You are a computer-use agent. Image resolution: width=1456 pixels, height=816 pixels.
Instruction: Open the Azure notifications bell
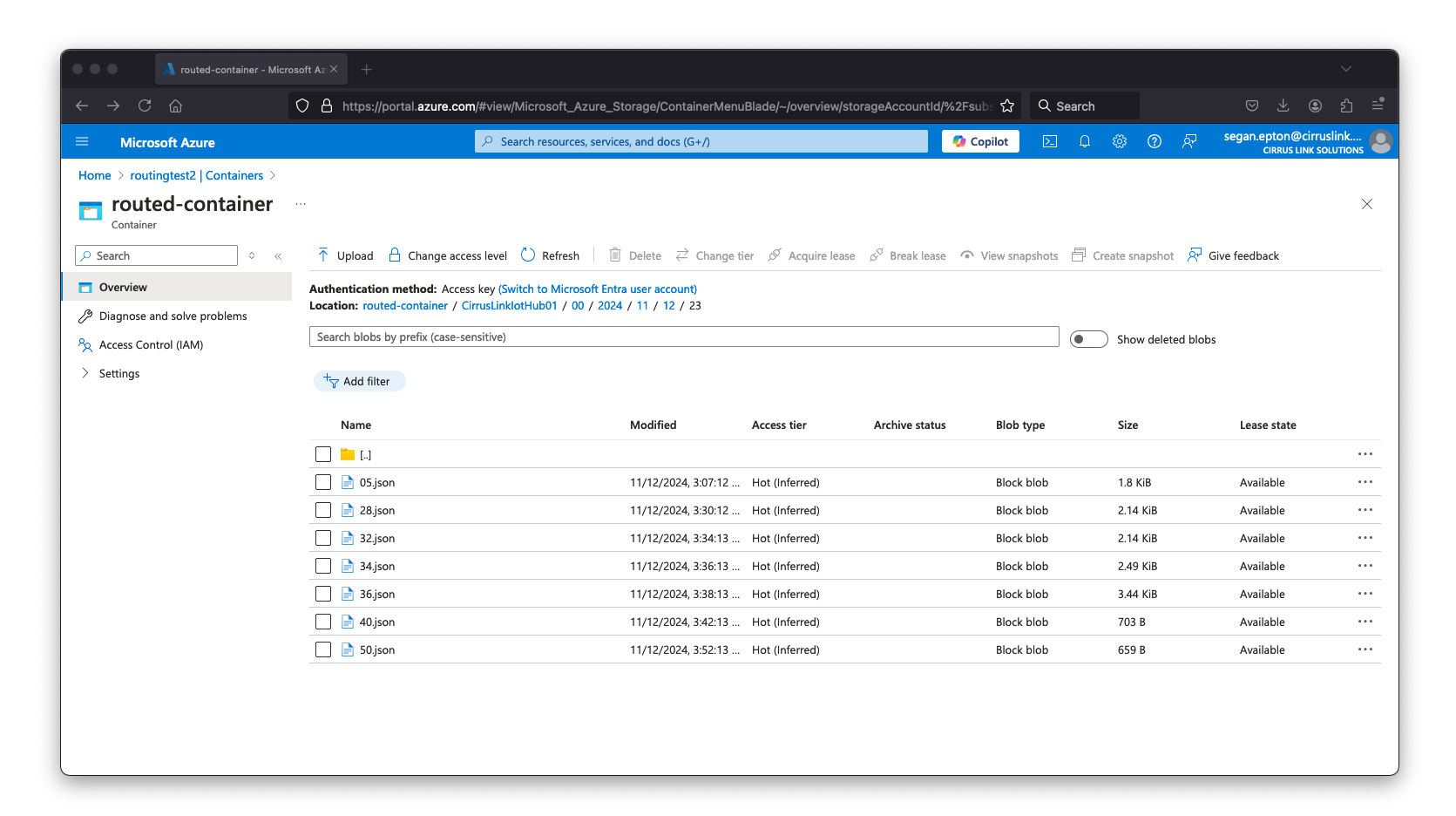tap(1085, 141)
